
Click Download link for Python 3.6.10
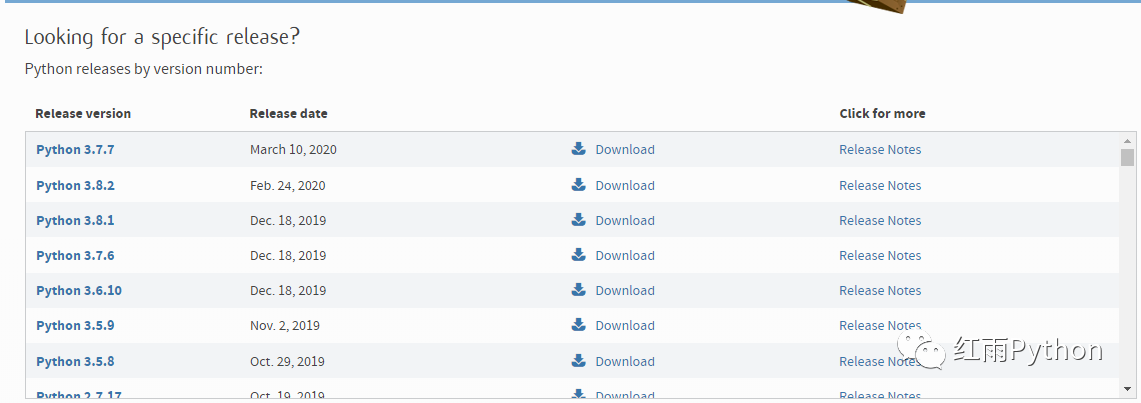625,290
